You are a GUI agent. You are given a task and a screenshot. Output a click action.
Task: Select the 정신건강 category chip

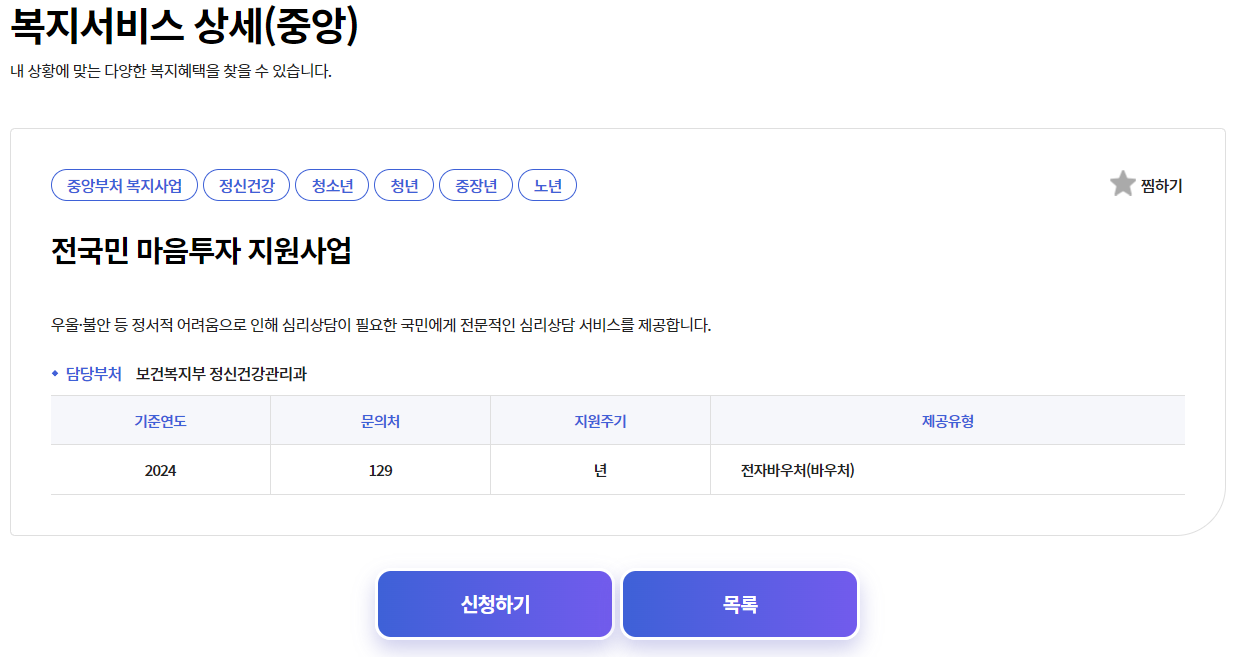246,185
